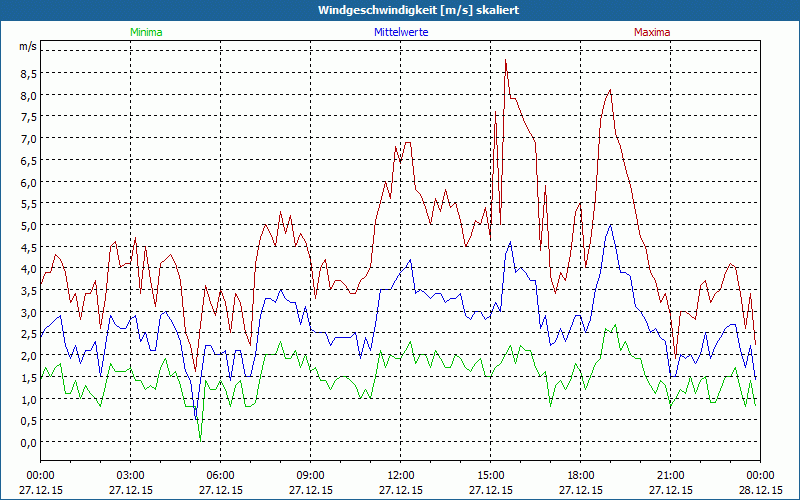Viewport: 800px width, 500px height.
Task: Click the 6,5 y-axis value
Action: click(29, 161)
